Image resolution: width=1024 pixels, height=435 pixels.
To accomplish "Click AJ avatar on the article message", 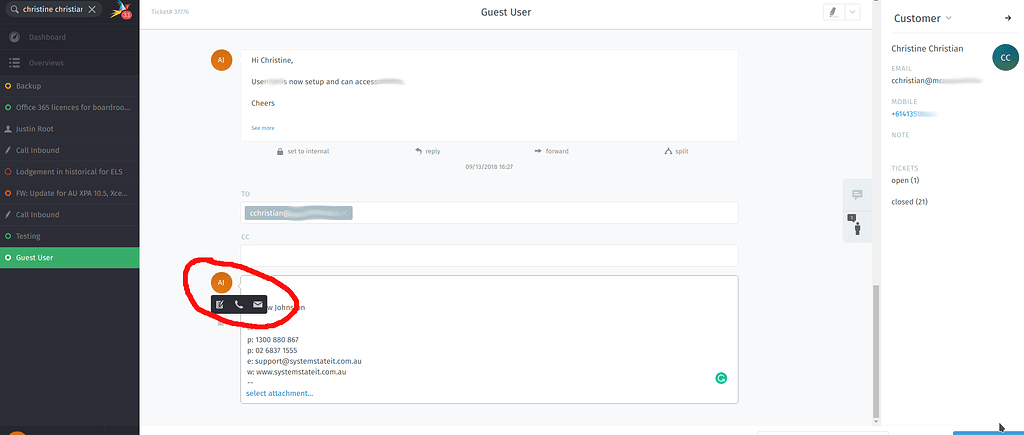I will coord(221,60).
